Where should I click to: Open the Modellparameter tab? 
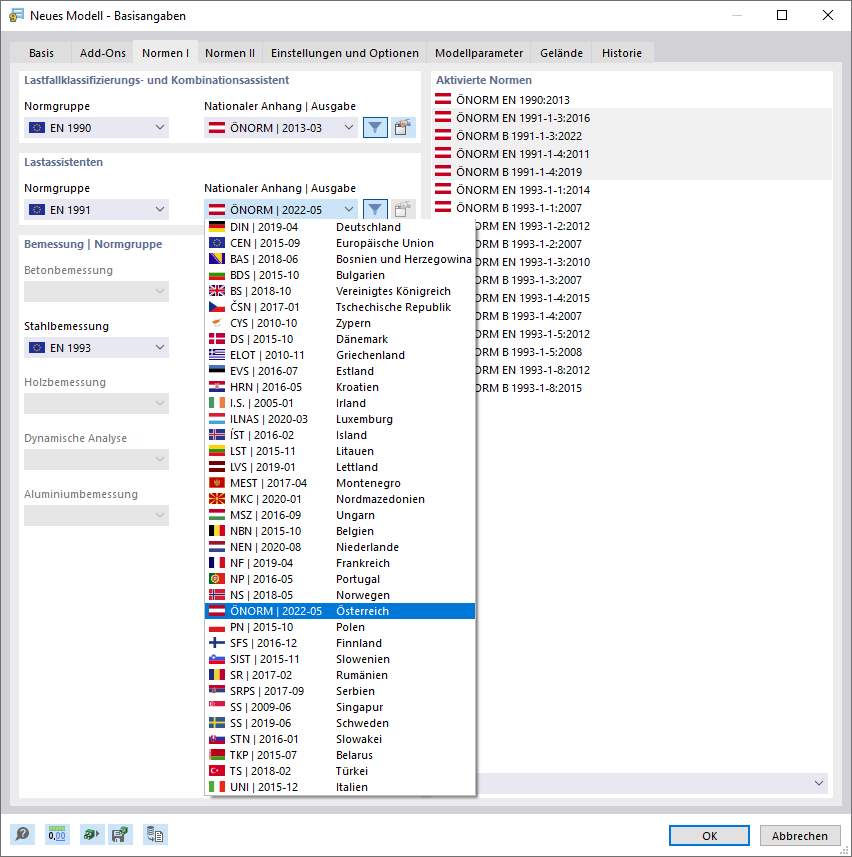479,53
